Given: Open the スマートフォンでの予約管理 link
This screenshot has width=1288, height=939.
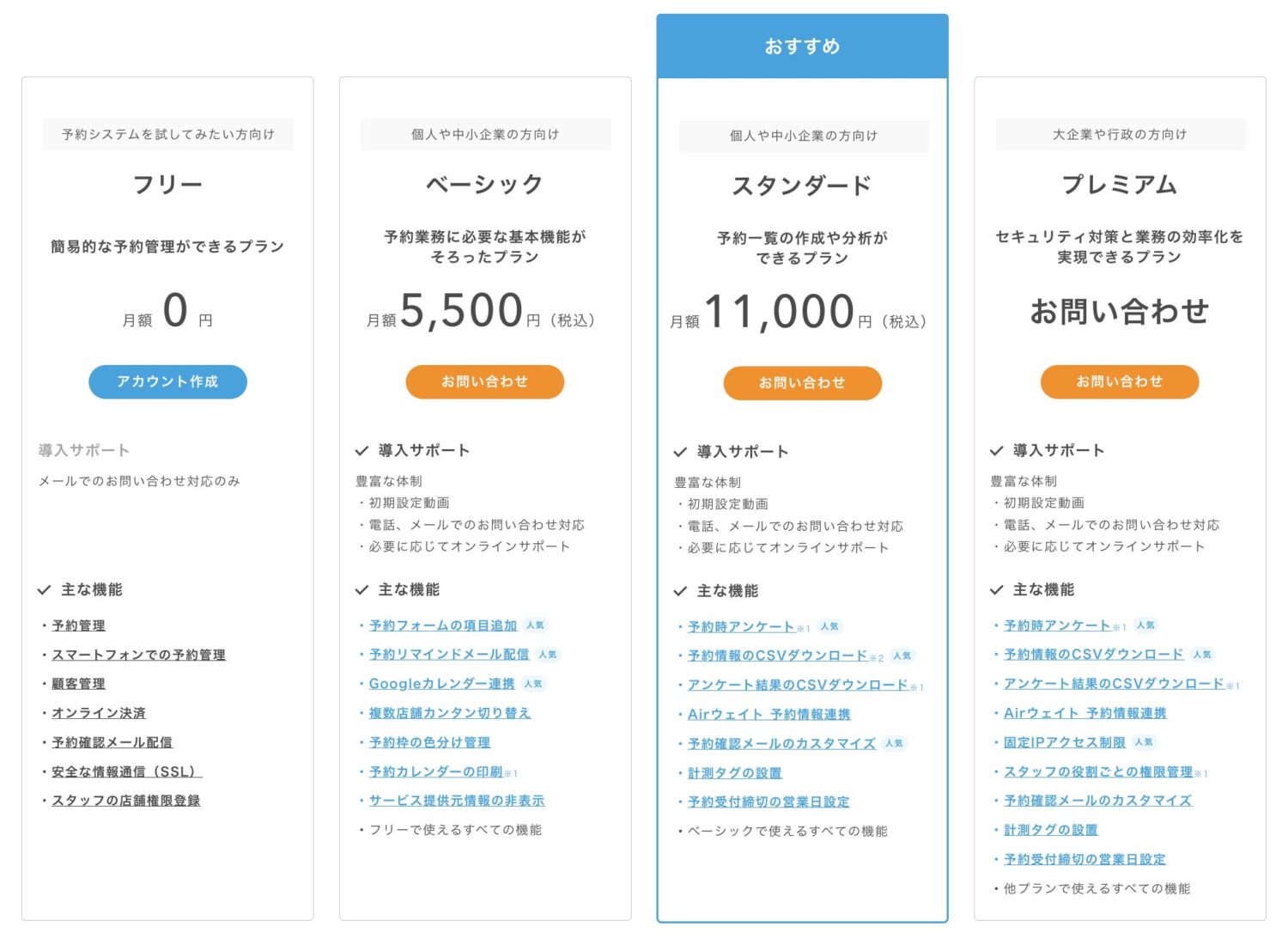Looking at the screenshot, I should [141, 655].
